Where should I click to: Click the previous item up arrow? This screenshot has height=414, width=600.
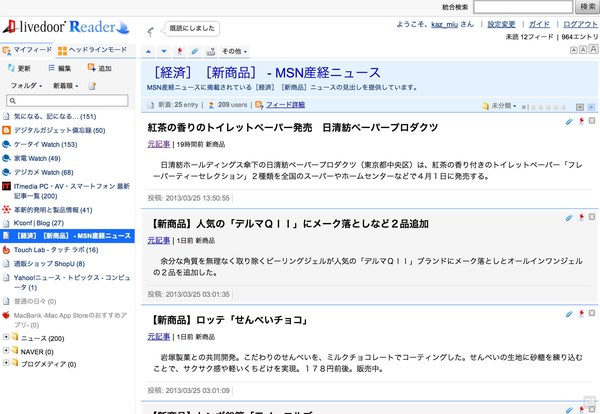150,50
